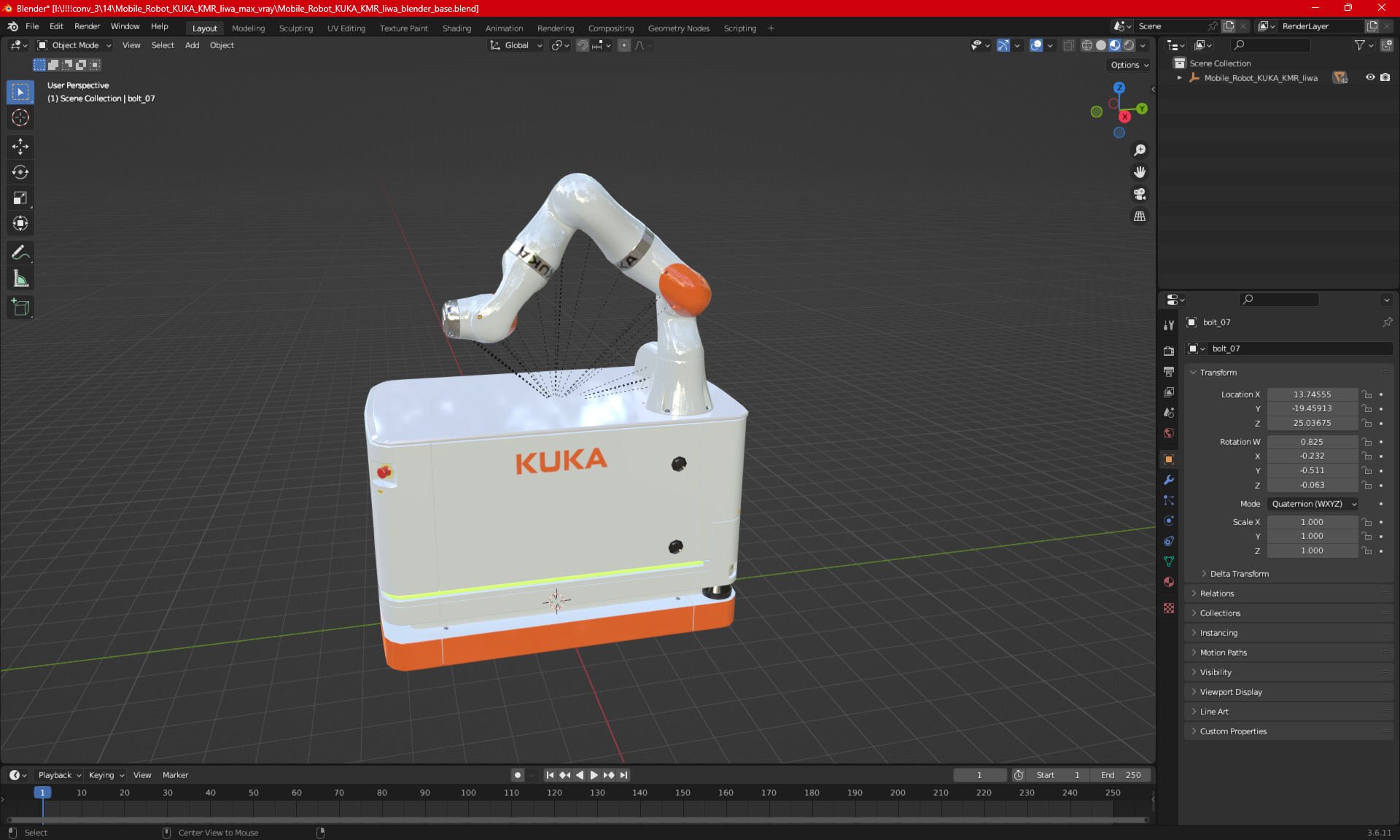The width and height of the screenshot is (1400, 840).
Task: Open the Material properties tab
Action: point(1169,582)
